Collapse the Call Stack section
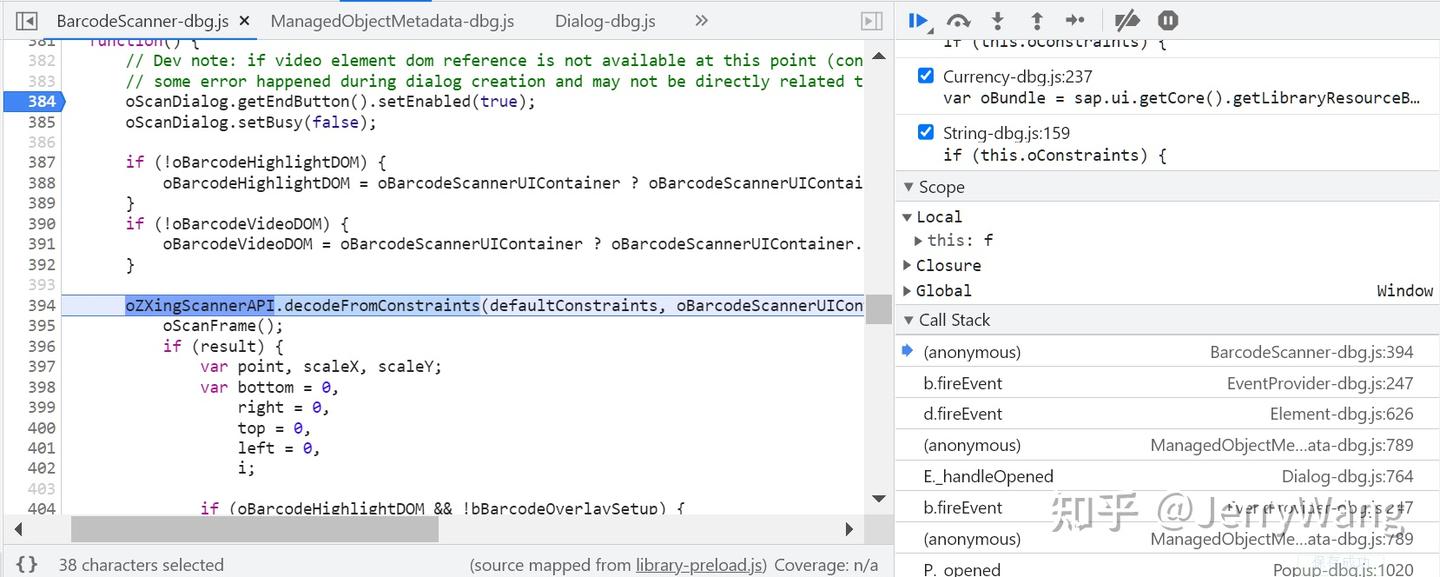Viewport: 1440px width, 577px height. 909,320
